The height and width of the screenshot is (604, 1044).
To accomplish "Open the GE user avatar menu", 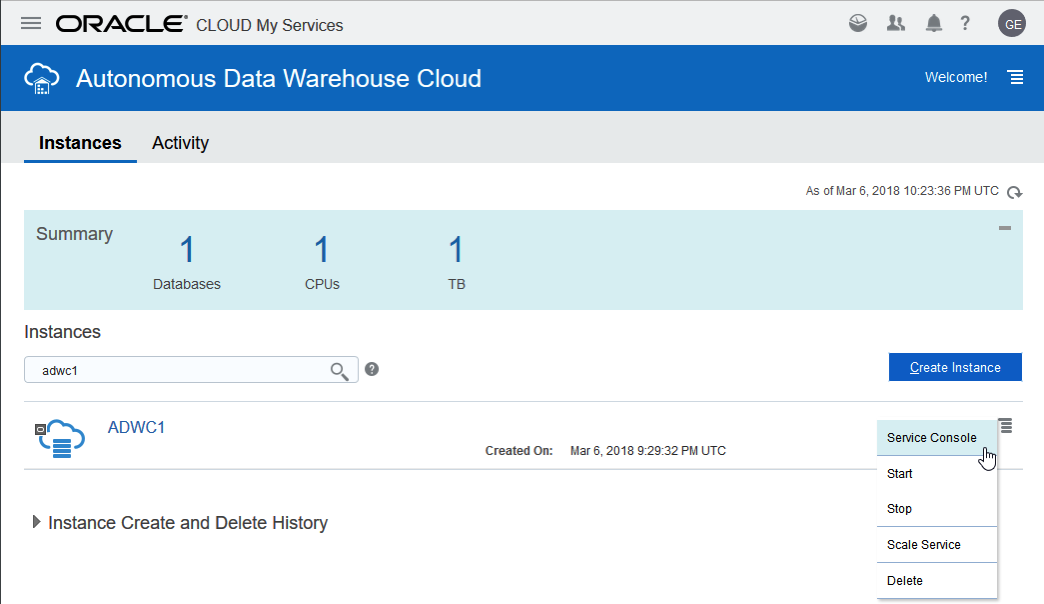I will click(1012, 24).
